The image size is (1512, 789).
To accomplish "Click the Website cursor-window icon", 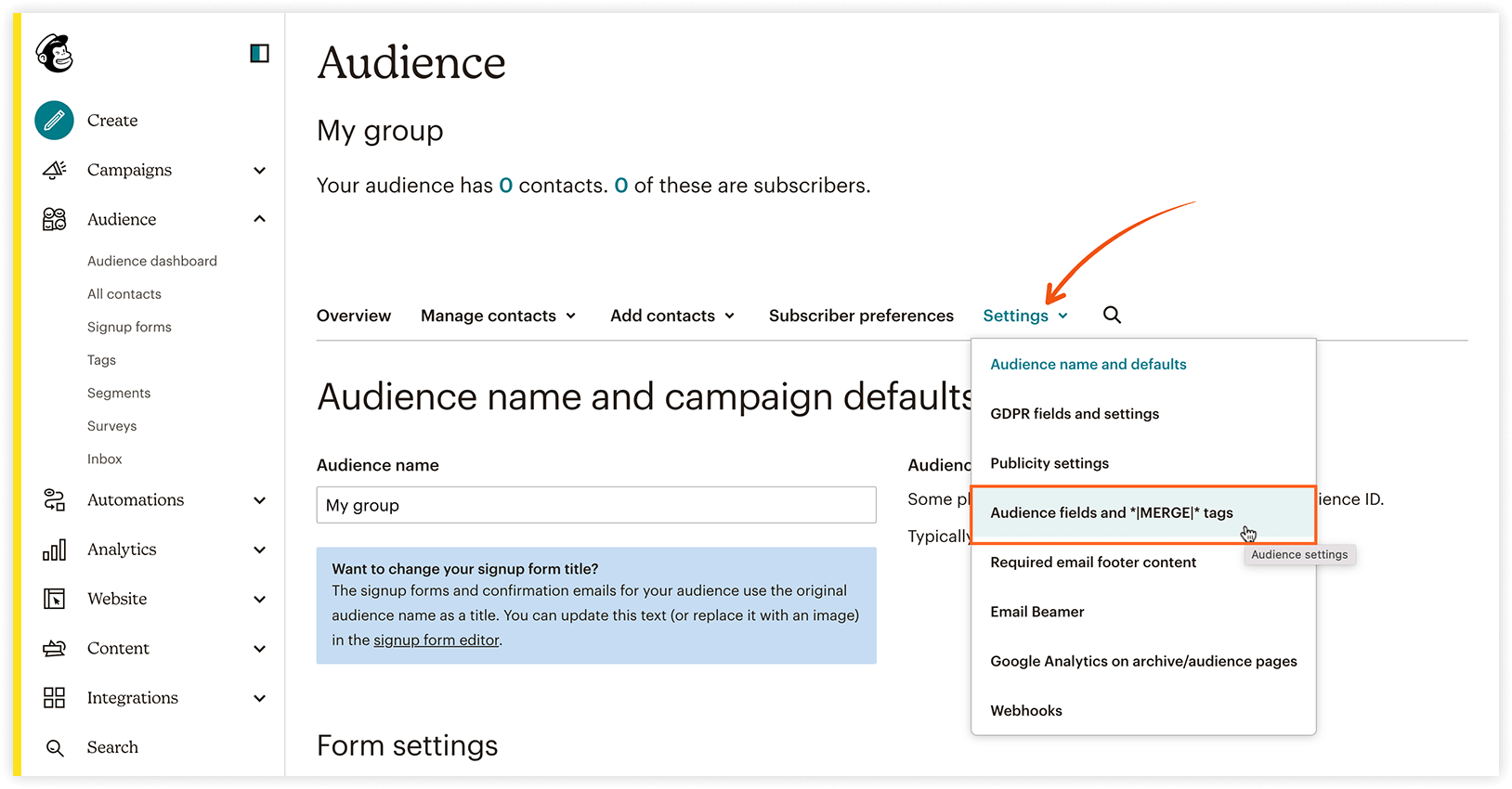I will 55,599.
